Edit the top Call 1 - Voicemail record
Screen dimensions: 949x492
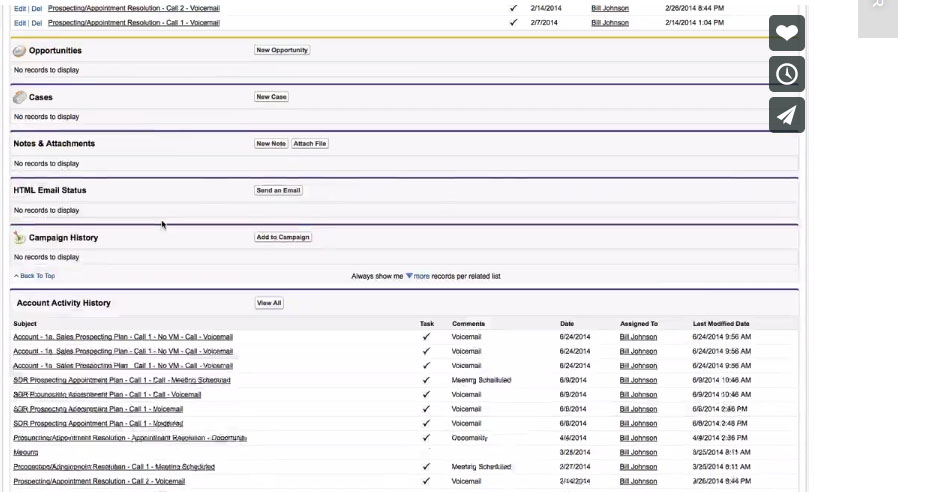click(x=20, y=23)
